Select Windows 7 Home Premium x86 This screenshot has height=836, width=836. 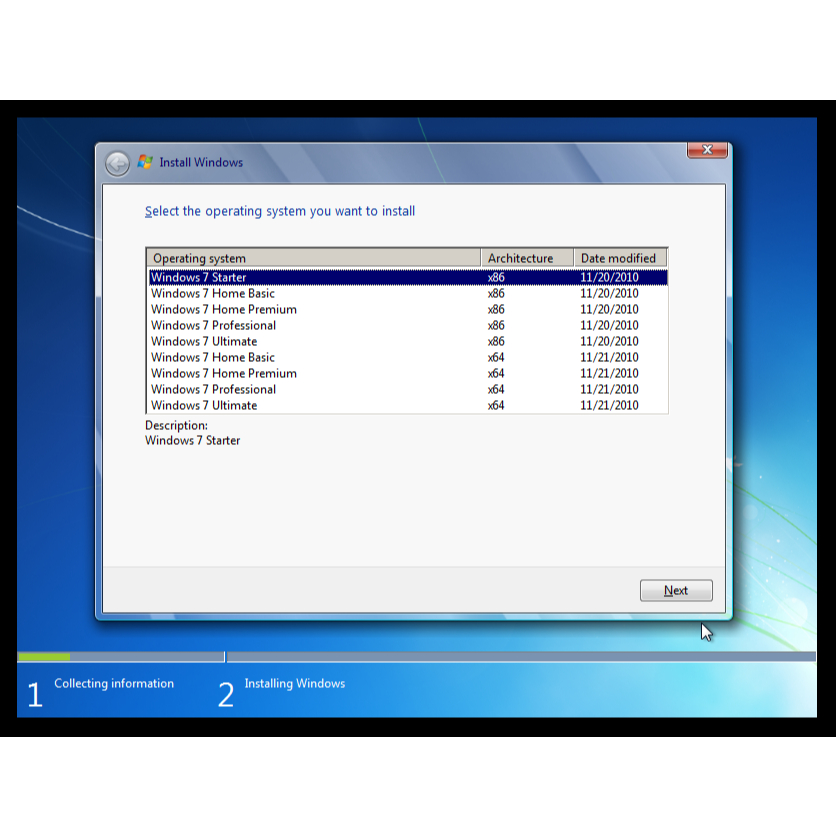(408, 309)
